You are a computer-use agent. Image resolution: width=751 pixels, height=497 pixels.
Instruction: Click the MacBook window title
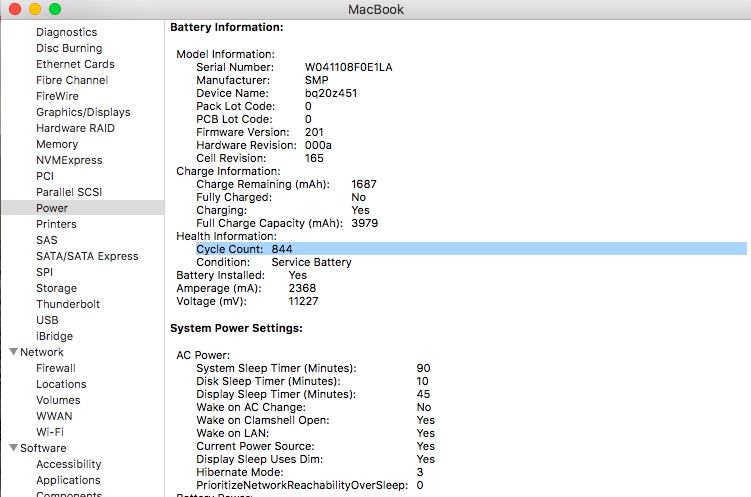(x=376, y=9)
